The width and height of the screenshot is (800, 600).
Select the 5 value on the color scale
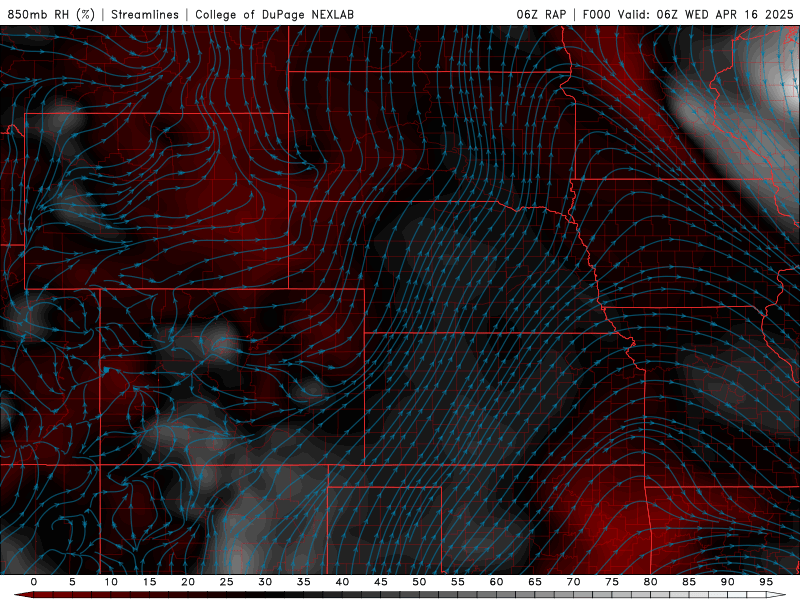72,582
